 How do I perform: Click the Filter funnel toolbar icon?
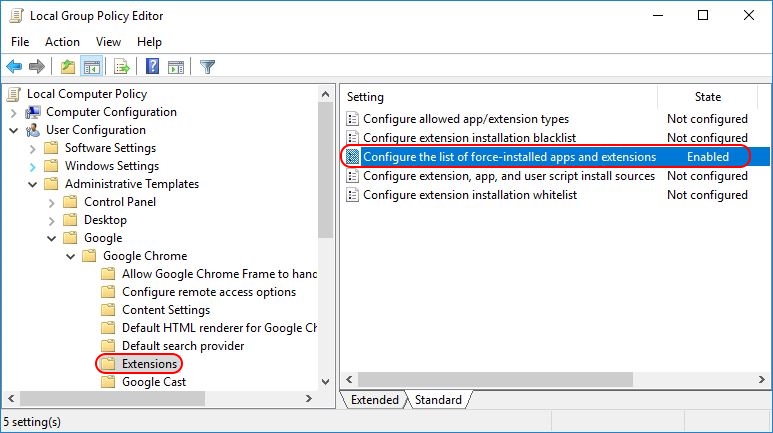[x=208, y=66]
